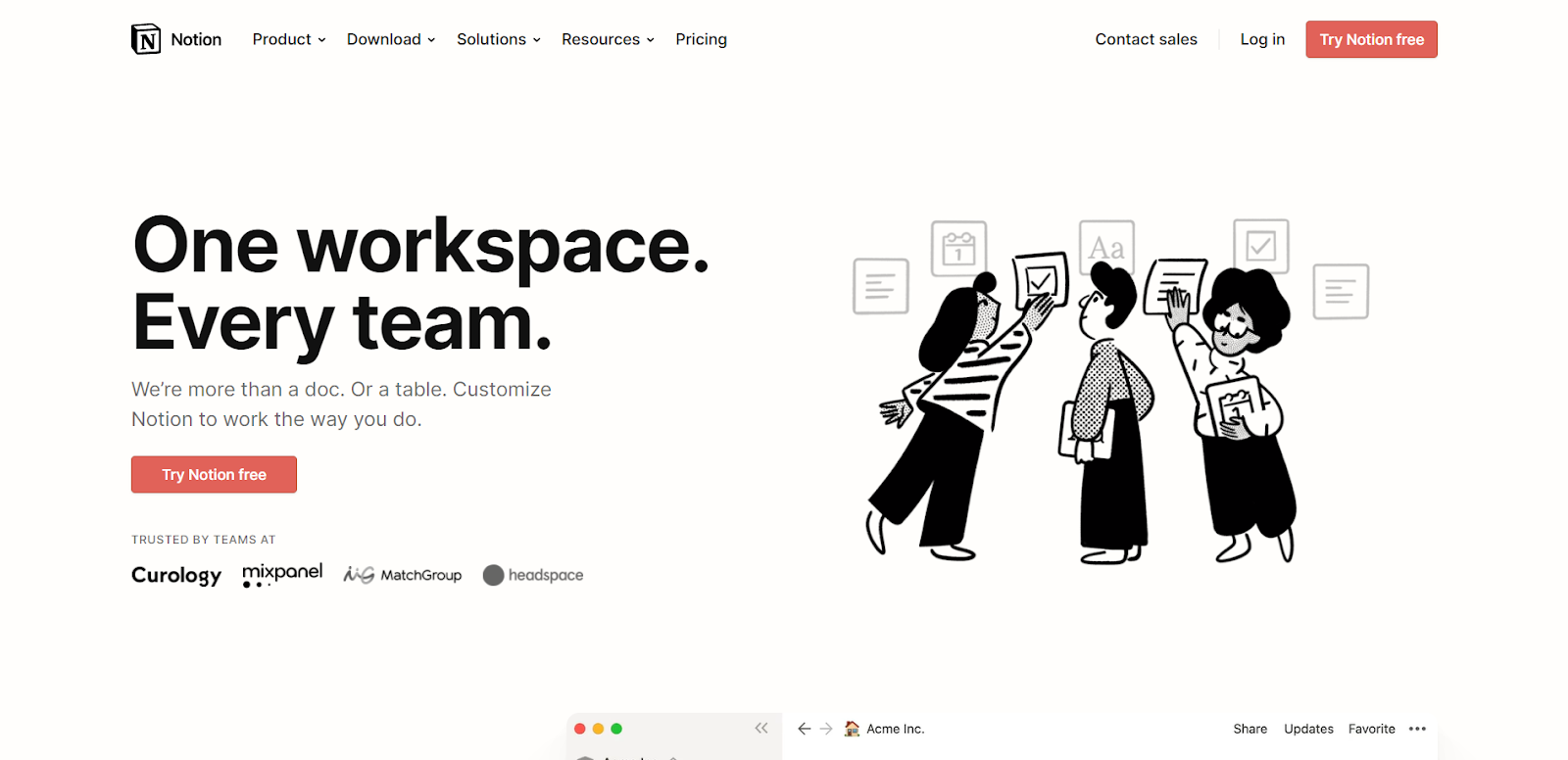This screenshot has height=760, width=1568.
Task: Open the Download dropdown menu
Action: [x=391, y=39]
